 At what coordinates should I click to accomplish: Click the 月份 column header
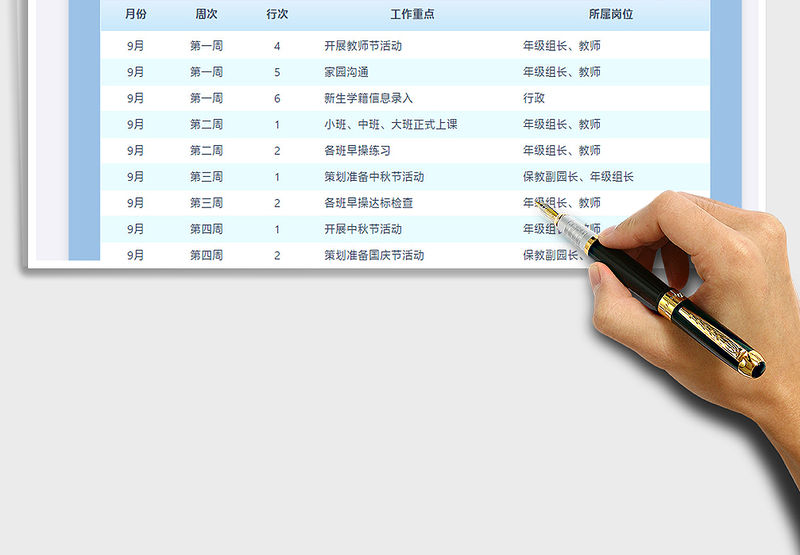[x=136, y=15]
